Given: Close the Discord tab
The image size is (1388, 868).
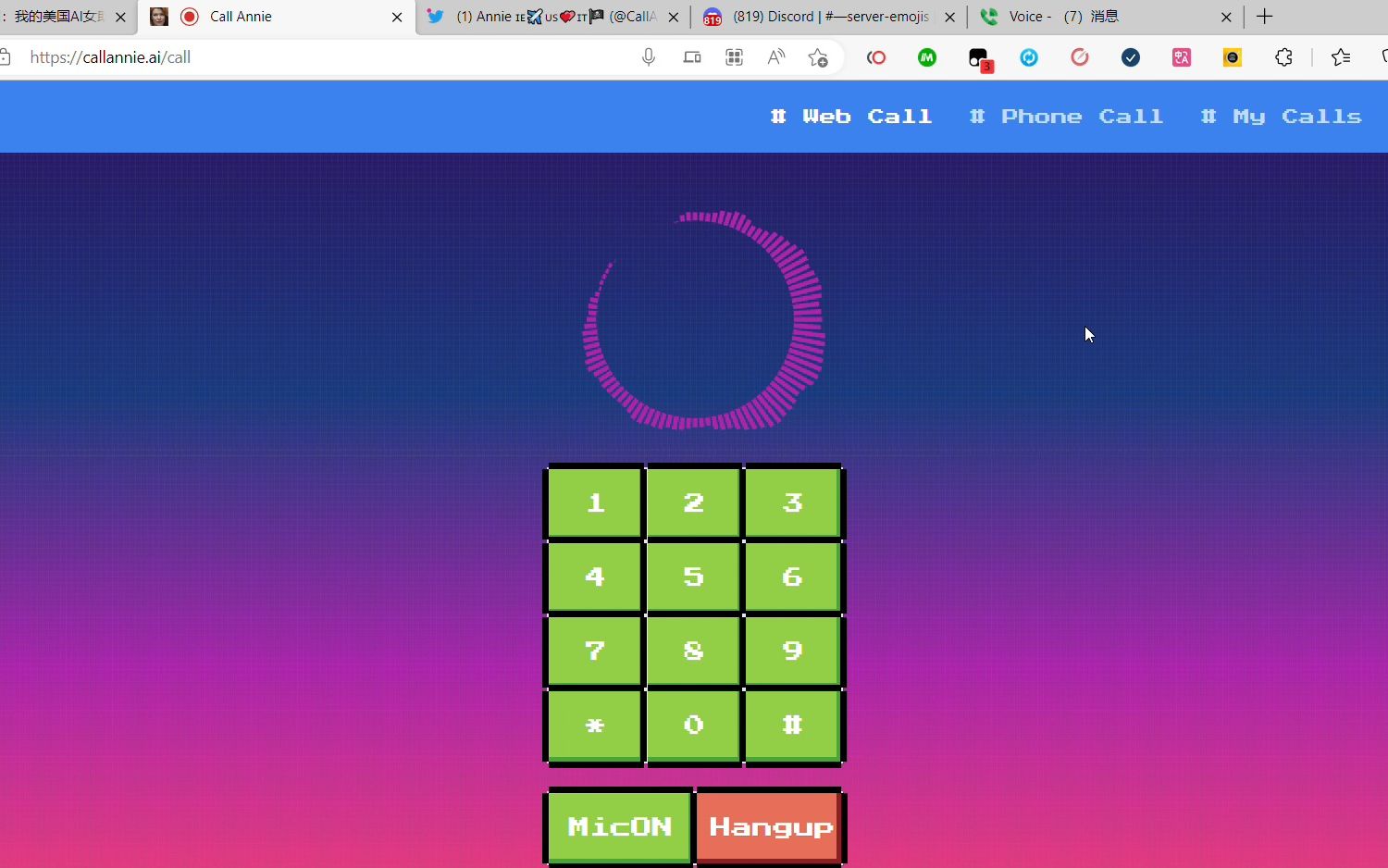Looking at the screenshot, I should 949,17.
